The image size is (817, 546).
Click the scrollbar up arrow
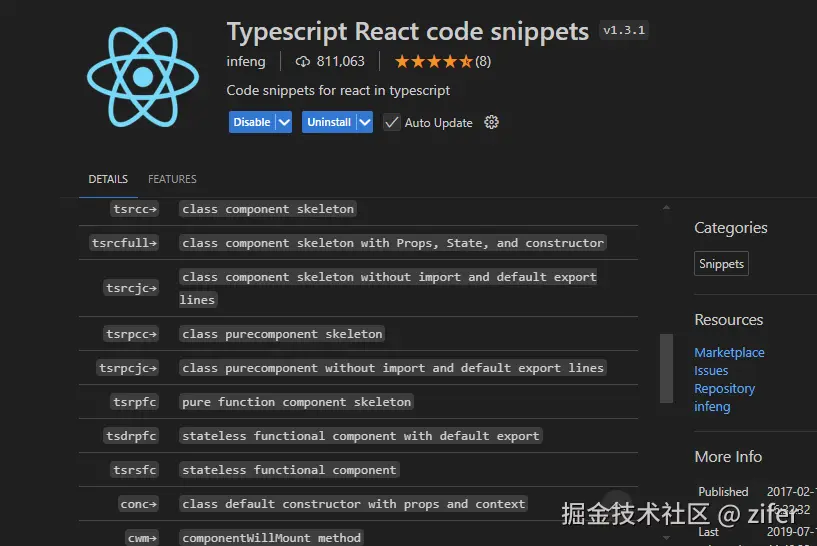[666, 208]
